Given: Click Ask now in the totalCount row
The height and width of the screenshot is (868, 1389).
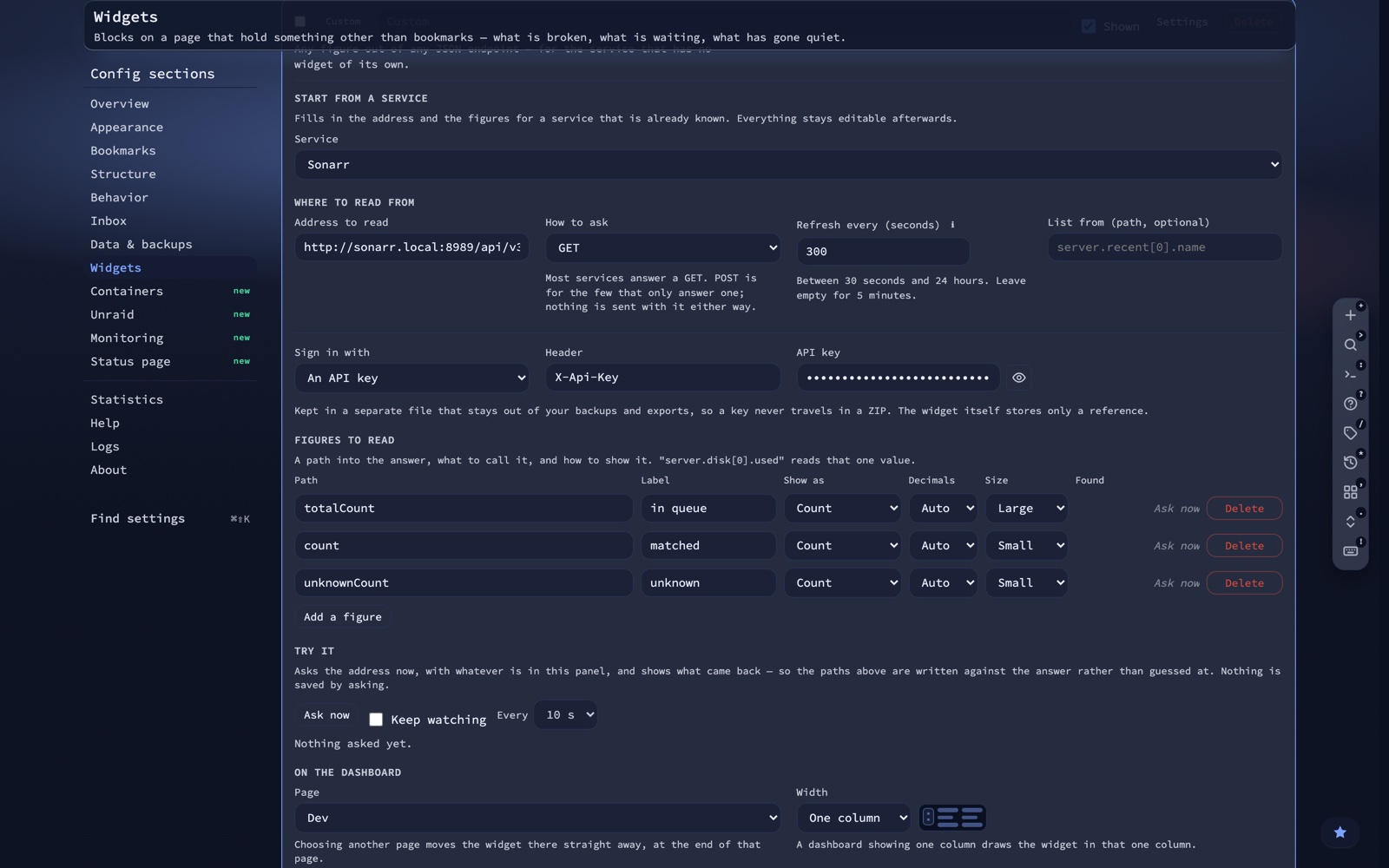Looking at the screenshot, I should pos(1176,509).
